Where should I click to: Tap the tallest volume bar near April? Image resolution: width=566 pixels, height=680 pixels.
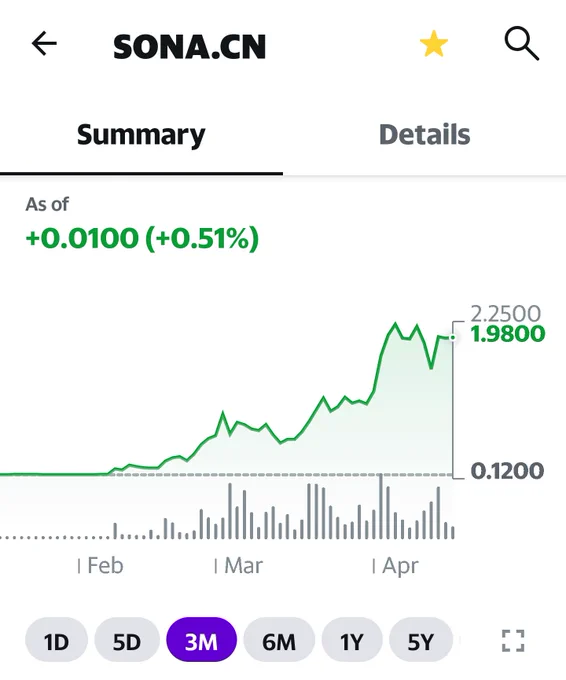pyautogui.click(x=381, y=507)
